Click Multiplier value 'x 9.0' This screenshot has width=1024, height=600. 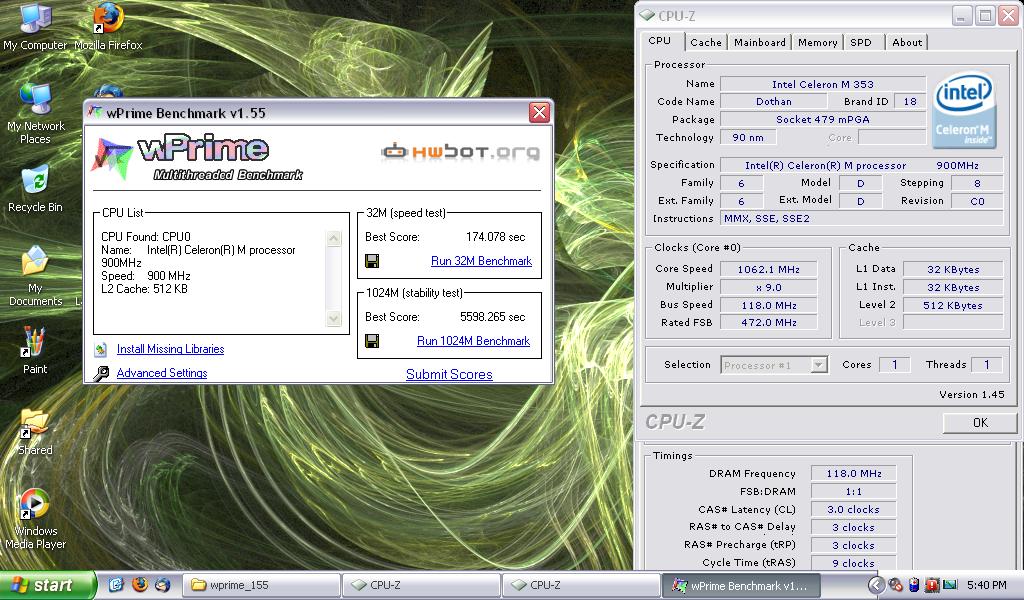point(768,287)
